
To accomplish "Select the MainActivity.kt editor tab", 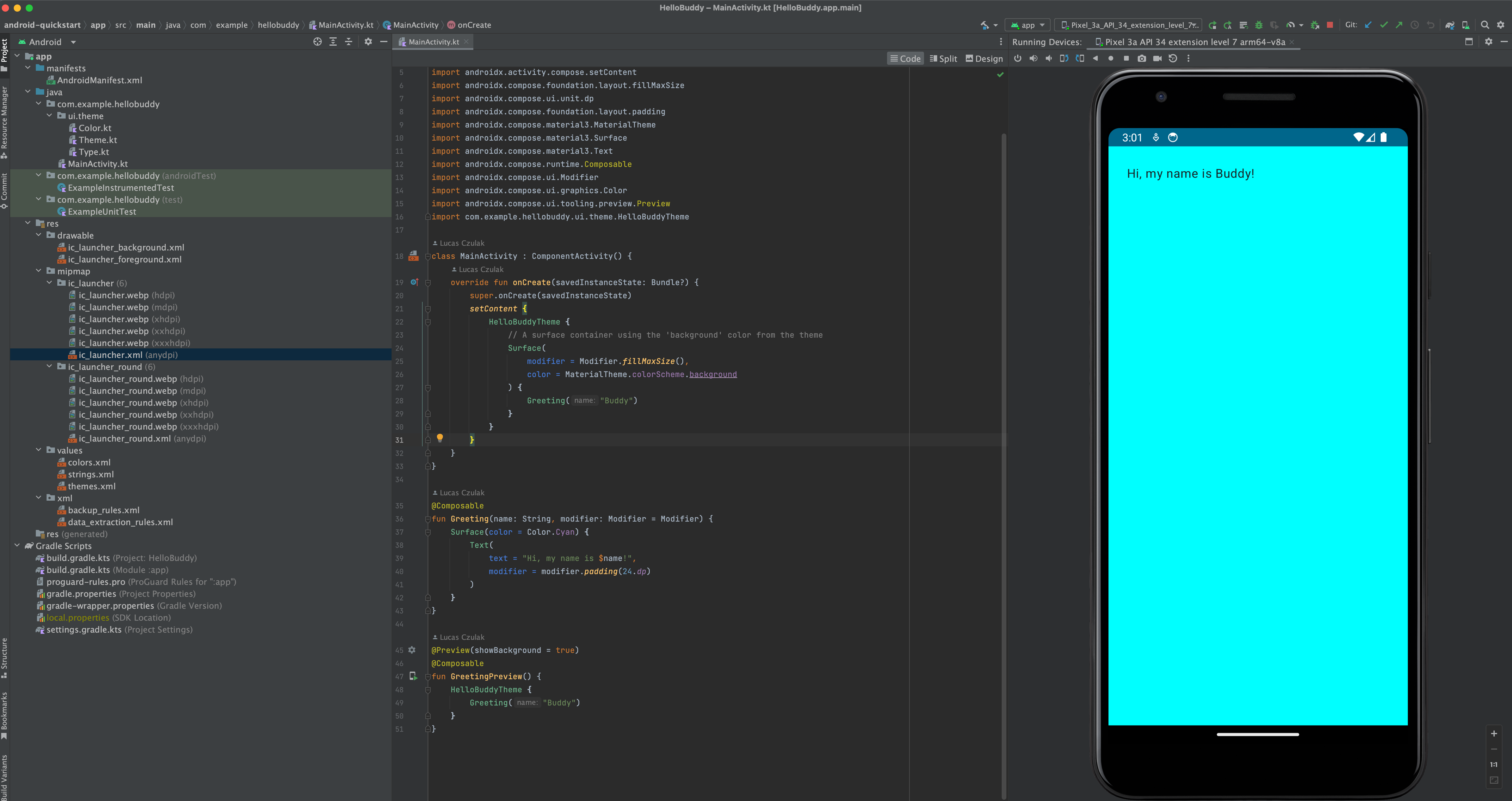I will click(433, 42).
